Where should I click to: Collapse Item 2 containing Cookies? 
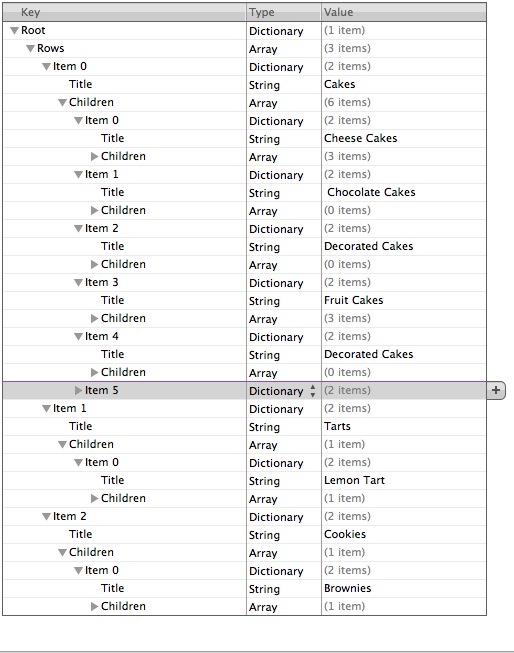point(47,516)
